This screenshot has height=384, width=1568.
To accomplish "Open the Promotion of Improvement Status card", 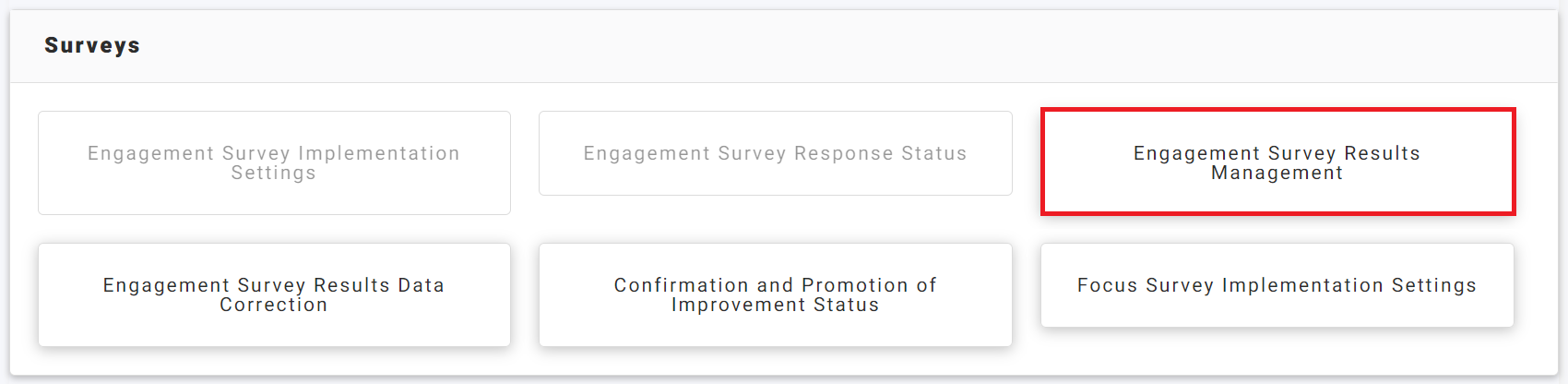I will click(775, 294).
